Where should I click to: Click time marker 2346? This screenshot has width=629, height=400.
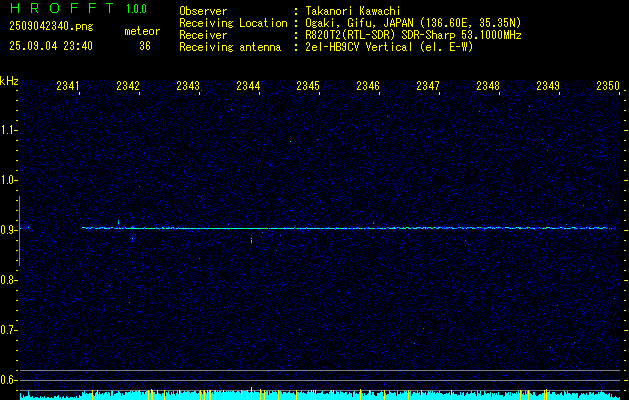coord(368,85)
